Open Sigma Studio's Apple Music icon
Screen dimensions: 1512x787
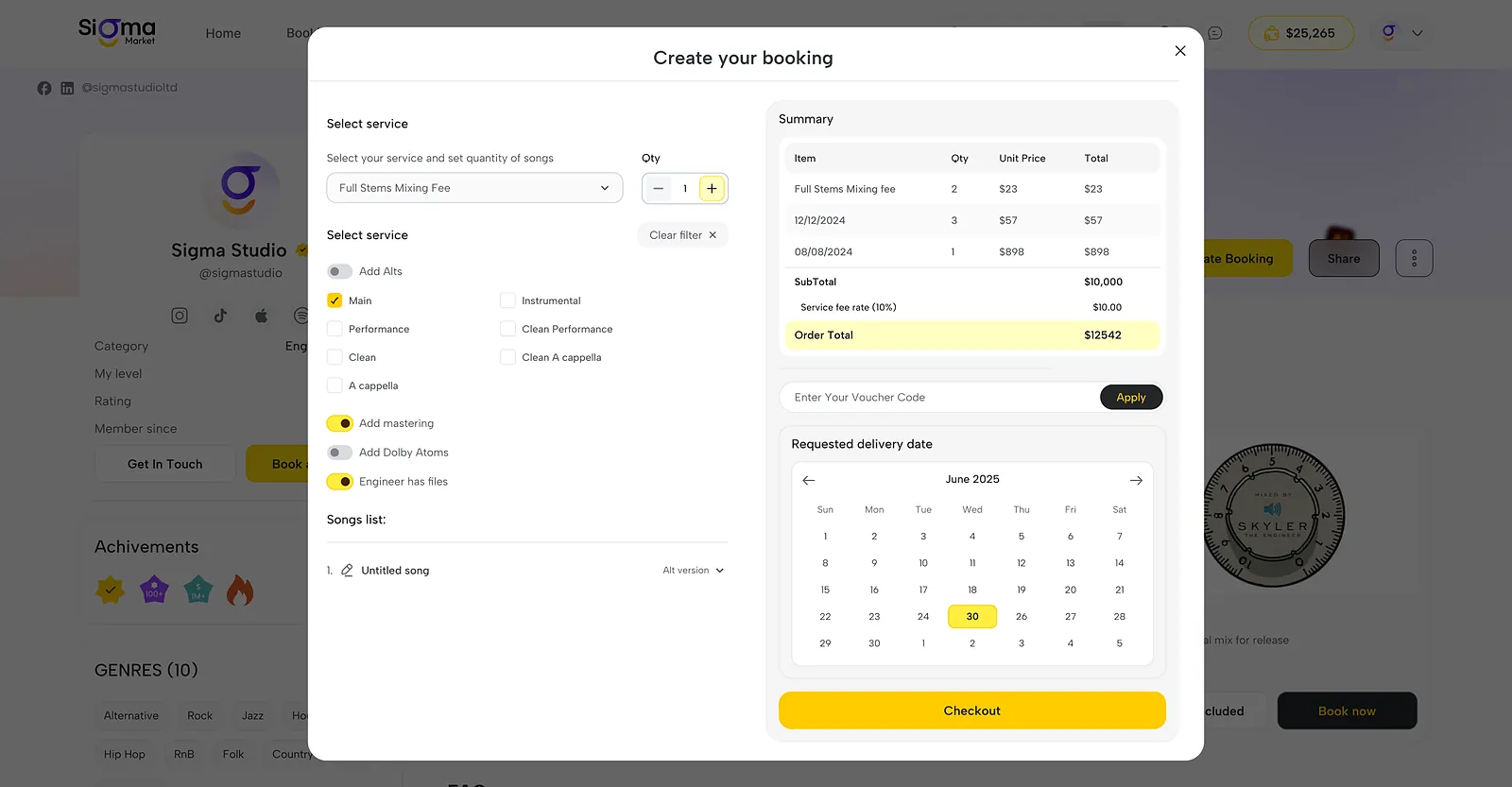pyautogui.click(x=261, y=316)
